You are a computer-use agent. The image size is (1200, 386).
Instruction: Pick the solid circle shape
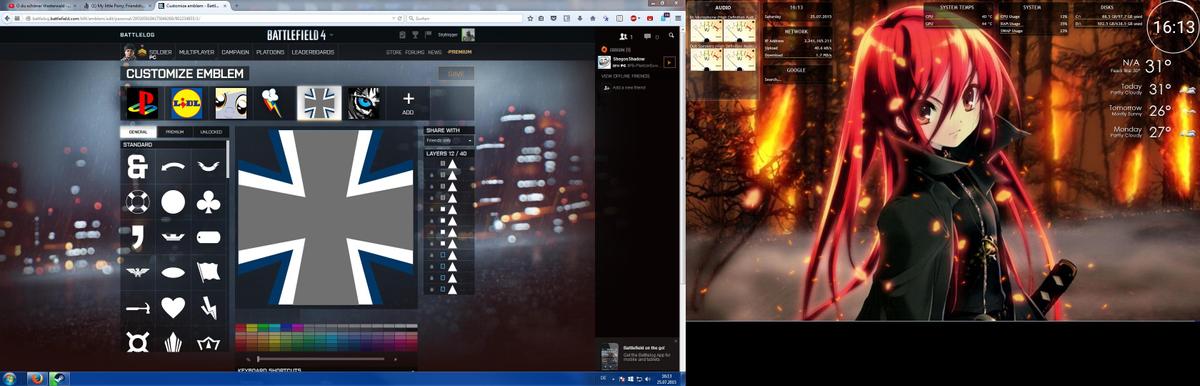pyautogui.click(x=173, y=202)
